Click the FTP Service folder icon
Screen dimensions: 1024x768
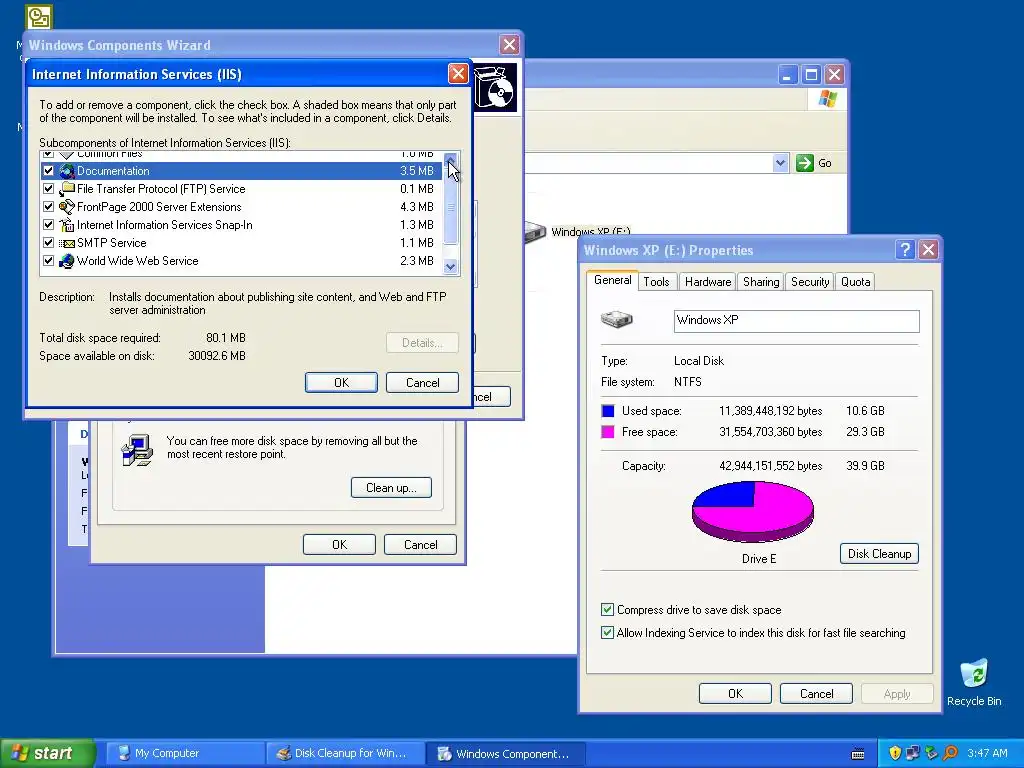click(67, 189)
